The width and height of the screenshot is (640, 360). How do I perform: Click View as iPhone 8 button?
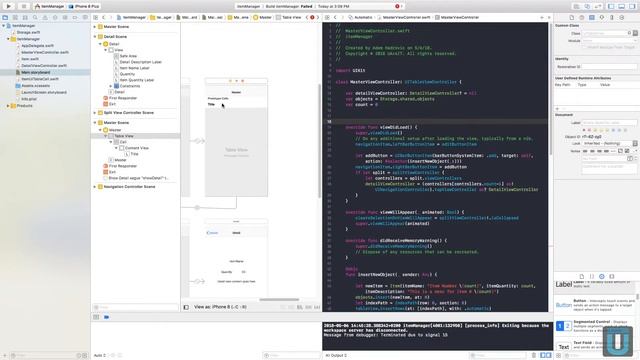pyautogui.click(x=220, y=307)
